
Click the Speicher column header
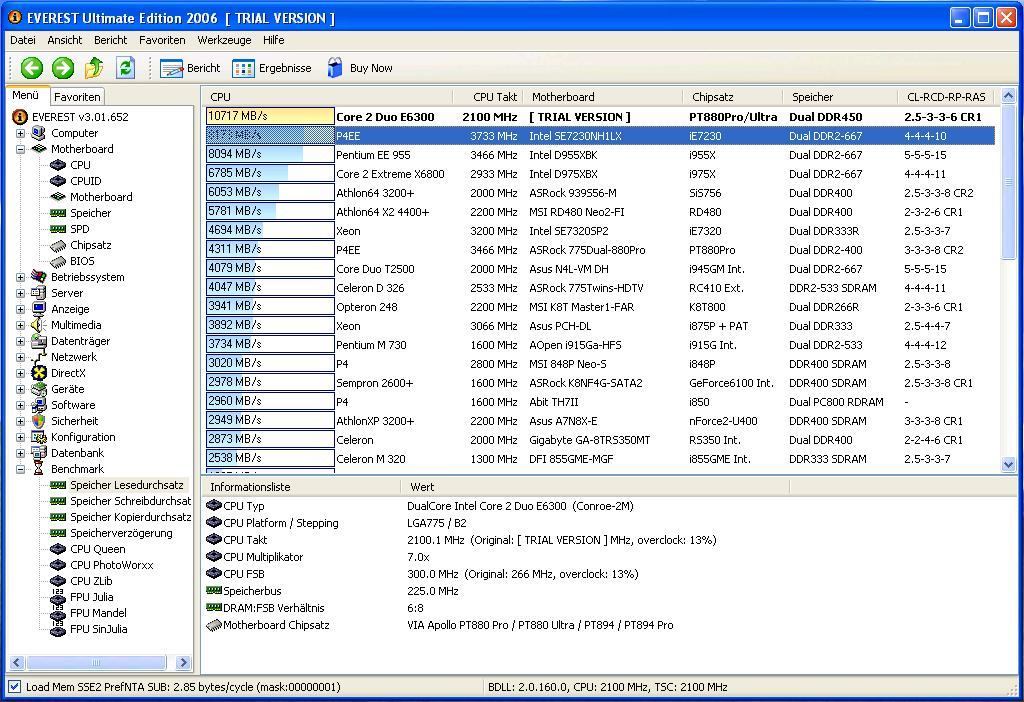[840, 97]
